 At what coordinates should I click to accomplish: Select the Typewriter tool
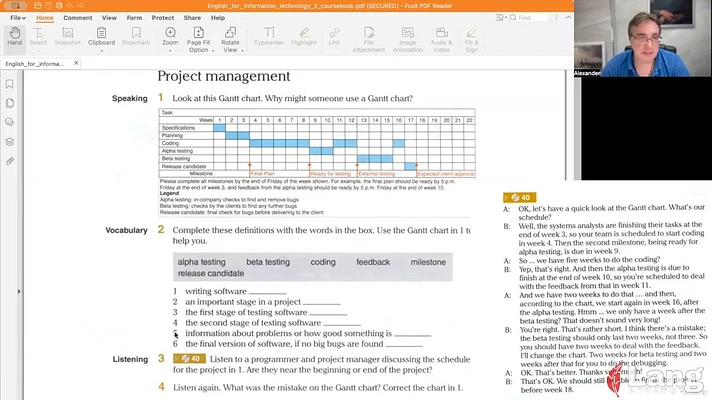(269, 36)
